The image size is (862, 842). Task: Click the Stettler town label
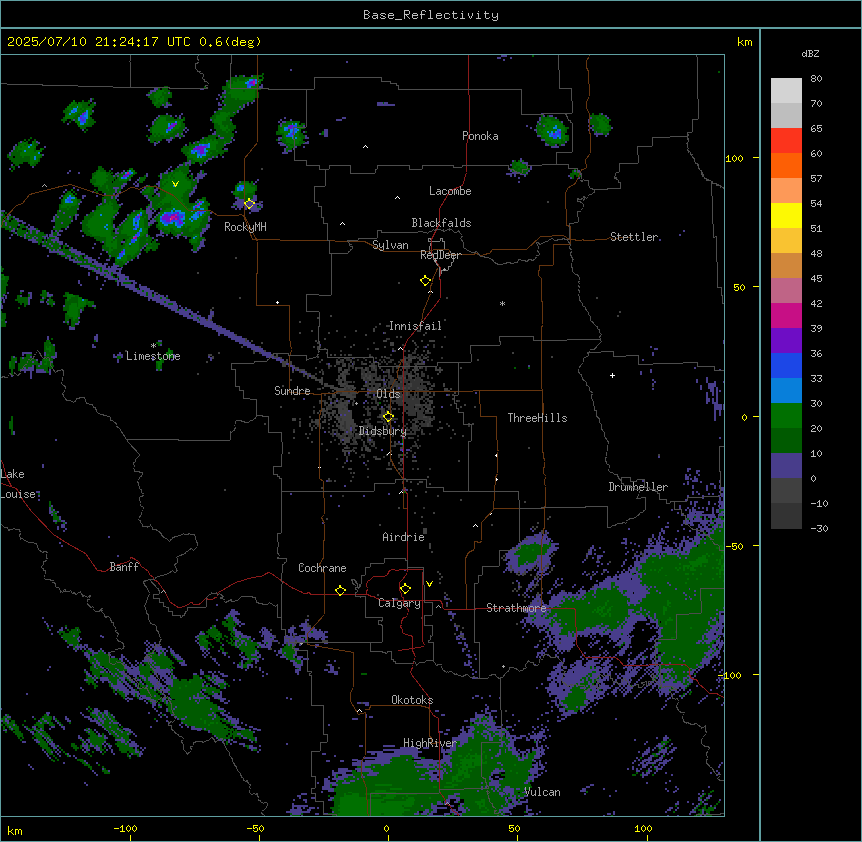point(633,237)
